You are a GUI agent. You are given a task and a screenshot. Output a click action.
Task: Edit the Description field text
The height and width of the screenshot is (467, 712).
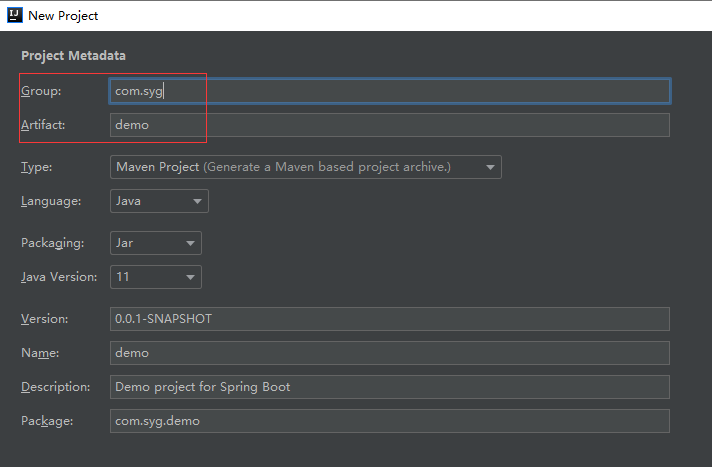point(390,387)
